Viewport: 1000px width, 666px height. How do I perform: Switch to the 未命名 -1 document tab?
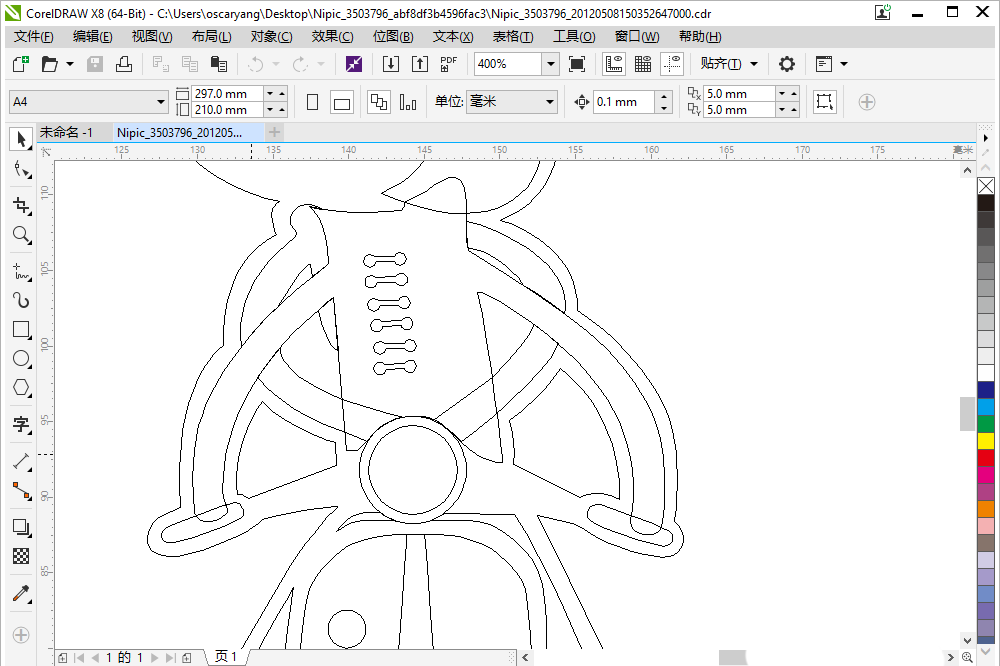(x=66, y=132)
